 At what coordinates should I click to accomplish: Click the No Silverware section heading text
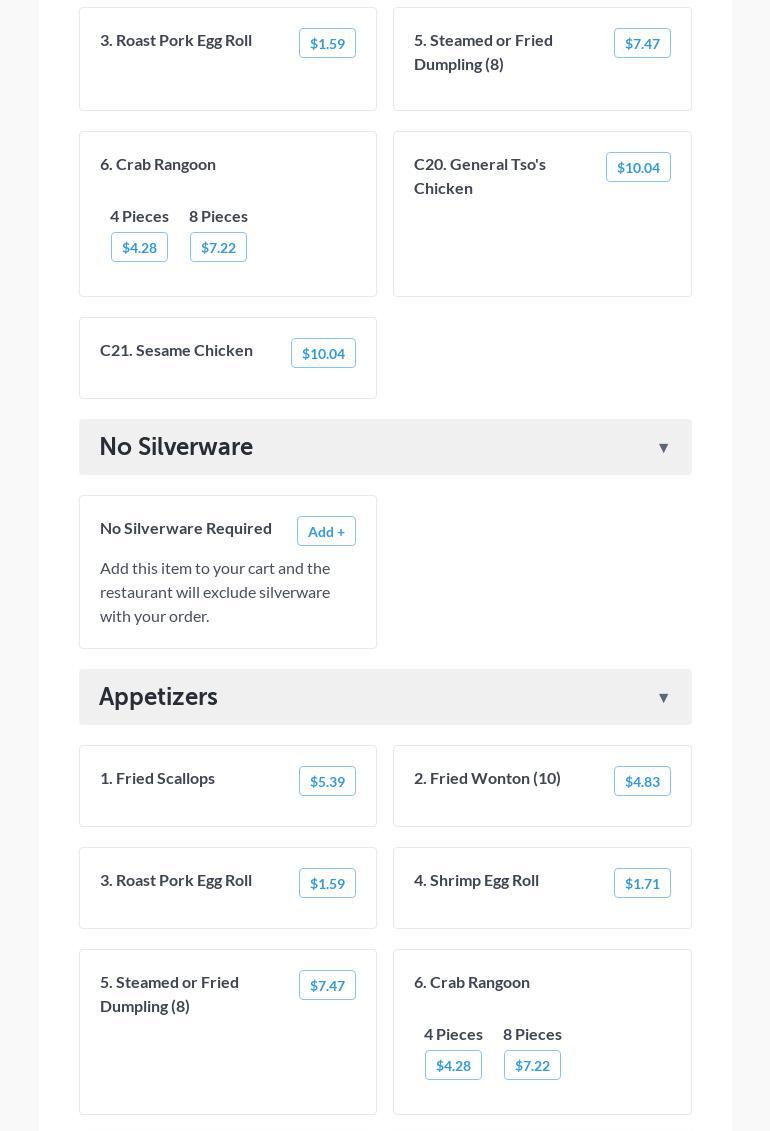[176, 447]
